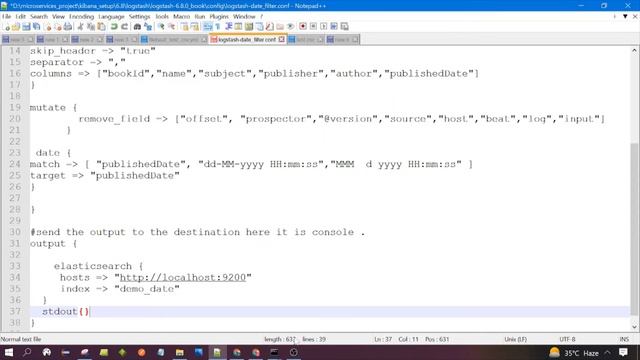Close the logstash-date_filter.conf tab
The image size is (640, 360).
click(282, 40)
